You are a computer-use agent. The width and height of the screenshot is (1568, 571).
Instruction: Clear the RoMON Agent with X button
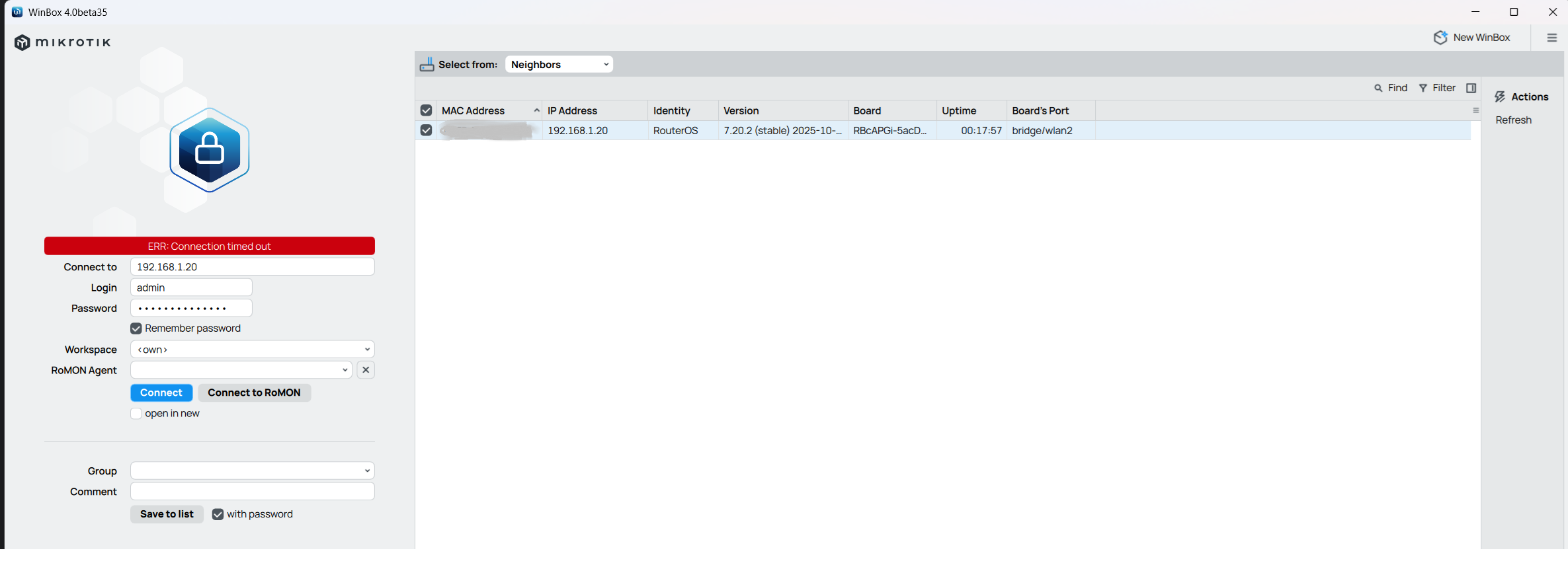(x=366, y=370)
